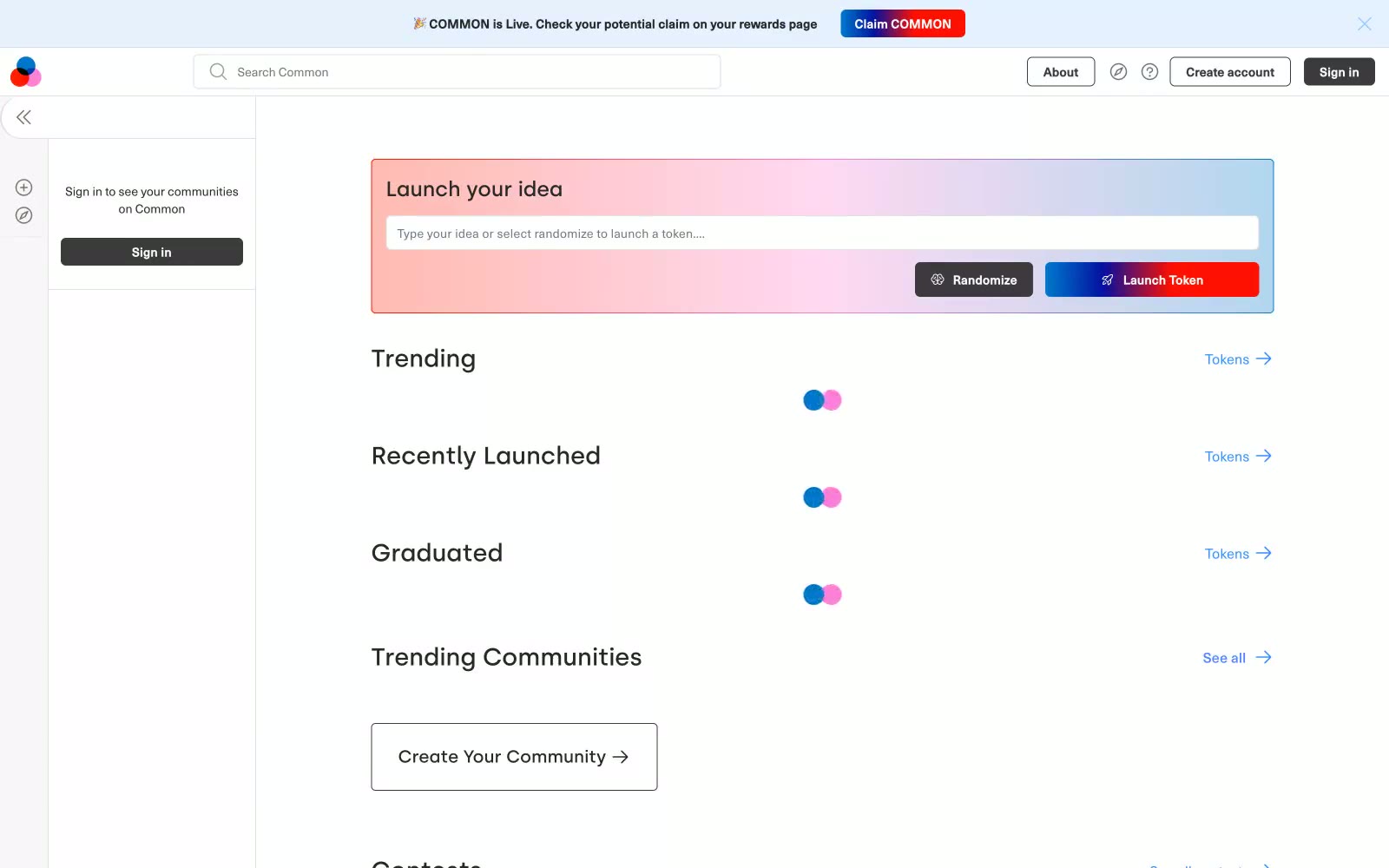Open the help question mark icon
Image resolution: width=1389 pixels, height=868 pixels.
(x=1149, y=72)
